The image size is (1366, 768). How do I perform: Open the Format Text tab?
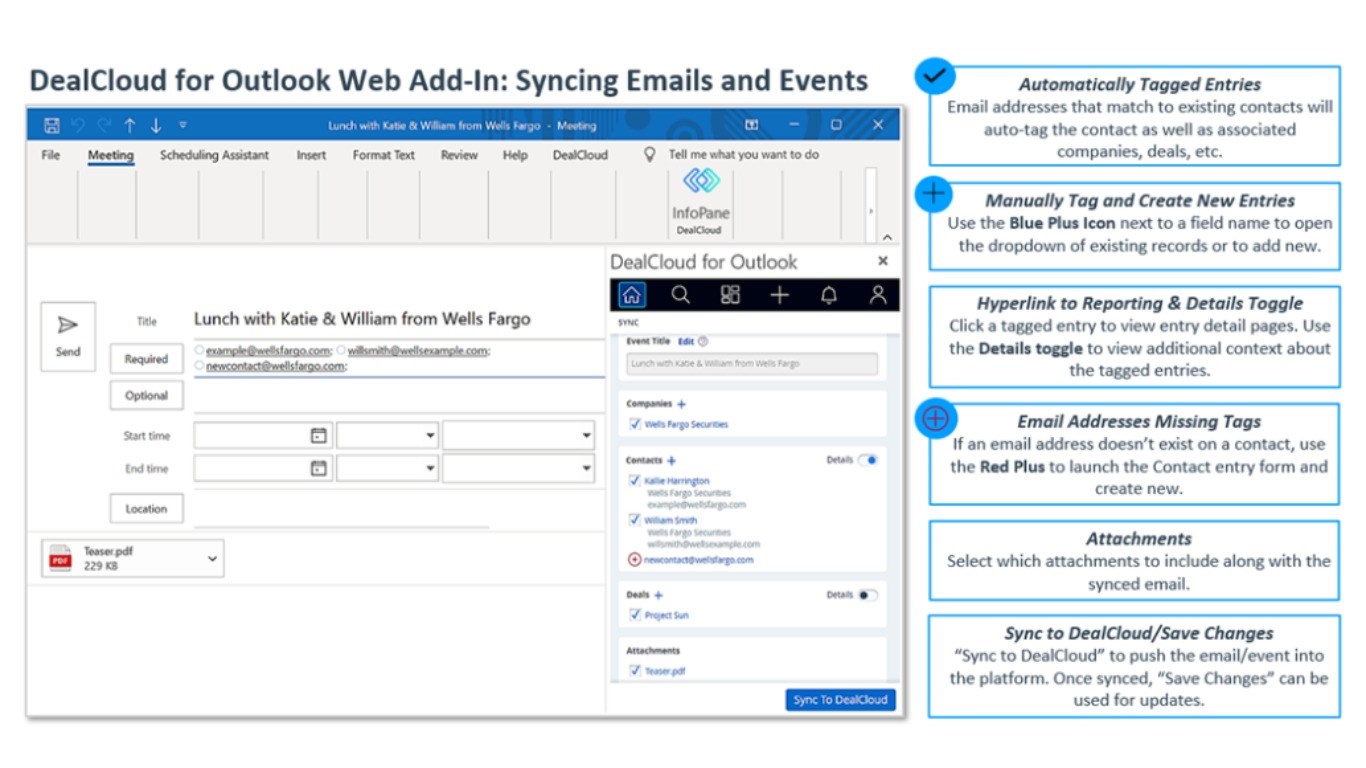click(383, 155)
